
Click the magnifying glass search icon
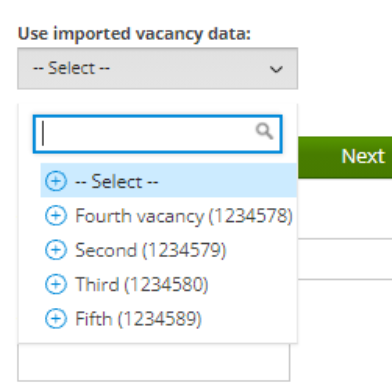click(264, 131)
